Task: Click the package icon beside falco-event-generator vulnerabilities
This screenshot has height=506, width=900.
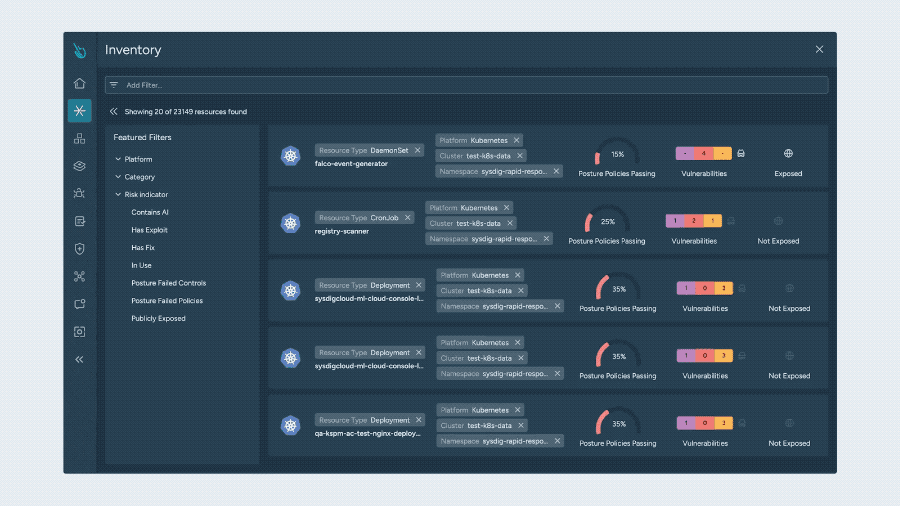Action: pyautogui.click(x=741, y=153)
